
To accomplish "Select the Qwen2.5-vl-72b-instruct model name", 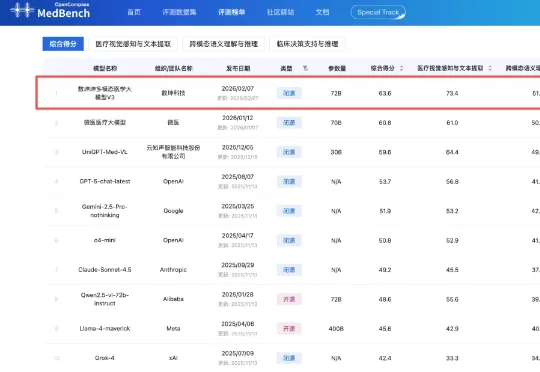I will pyautogui.click(x=105, y=299).
